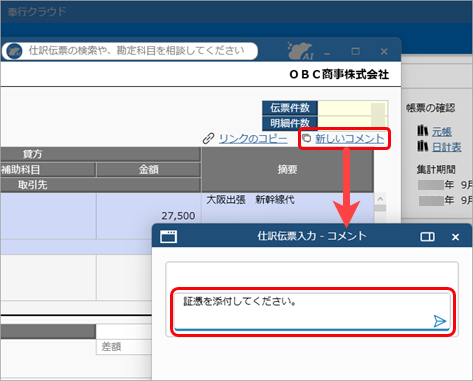Click the 集計期間 label
The height and width of the screenshot is (381, 473).
436,169
